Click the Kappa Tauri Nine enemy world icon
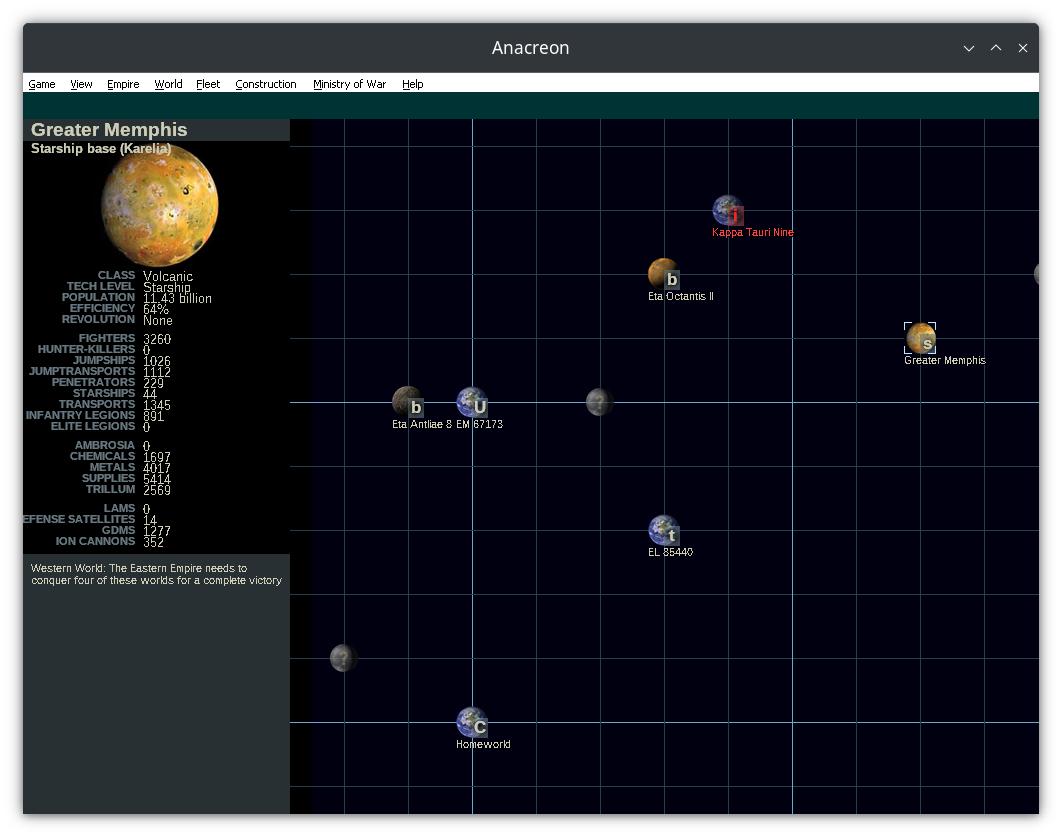Image resolution: width=1062 pixels, height=837 pixels. pos(727,209)
